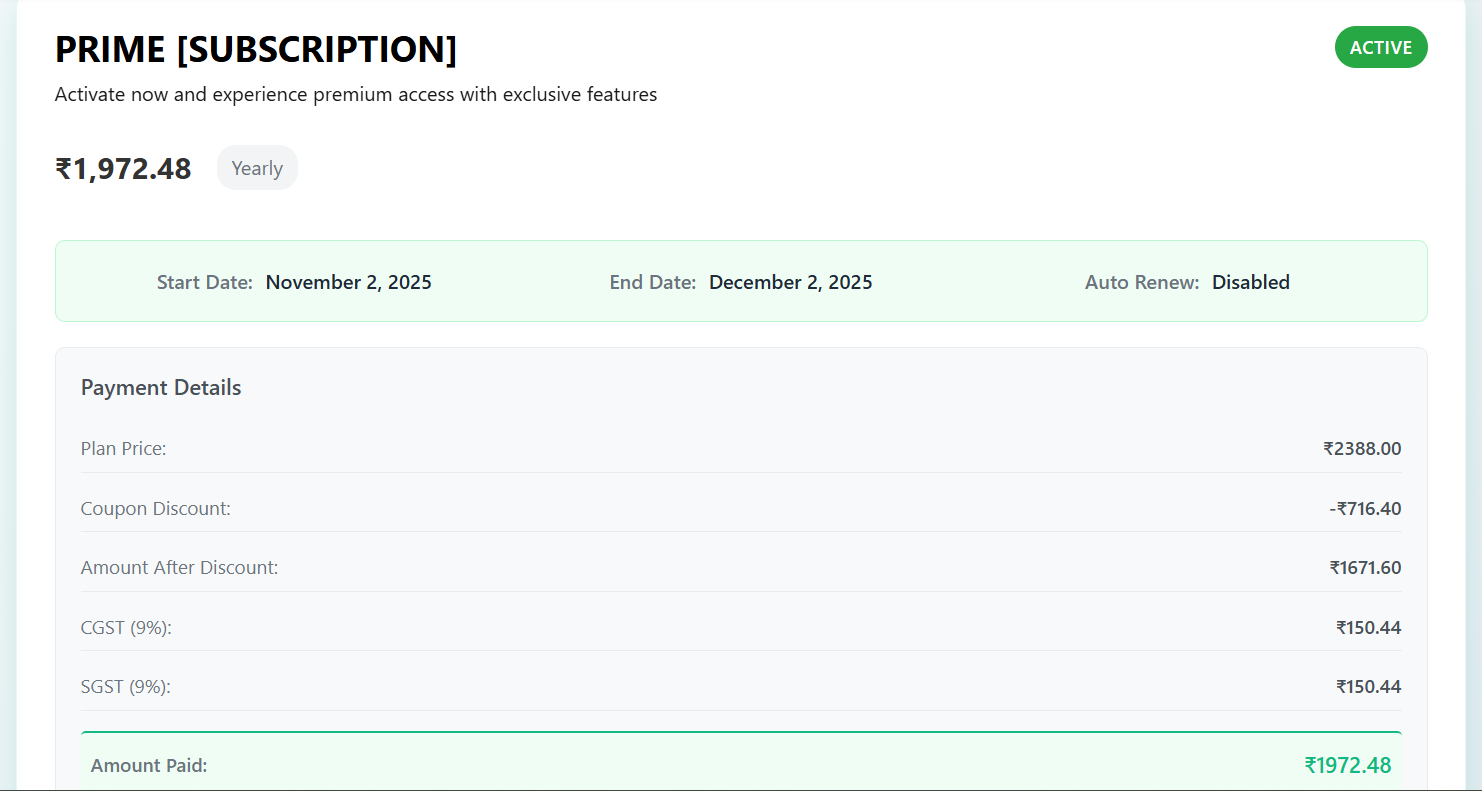The height and width of the screenshot is (791, 1482).
Task: Click the Amount After Discount label
Action: 179,567
